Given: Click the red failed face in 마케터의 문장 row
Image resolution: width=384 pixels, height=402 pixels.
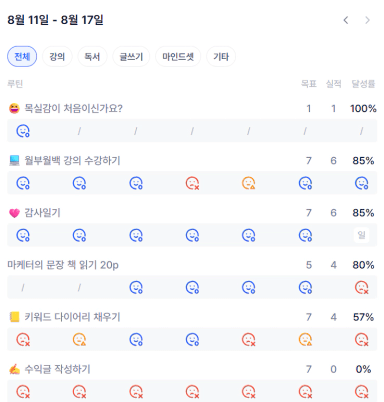Looking at the screenshot, I should (x=362, y=287).
